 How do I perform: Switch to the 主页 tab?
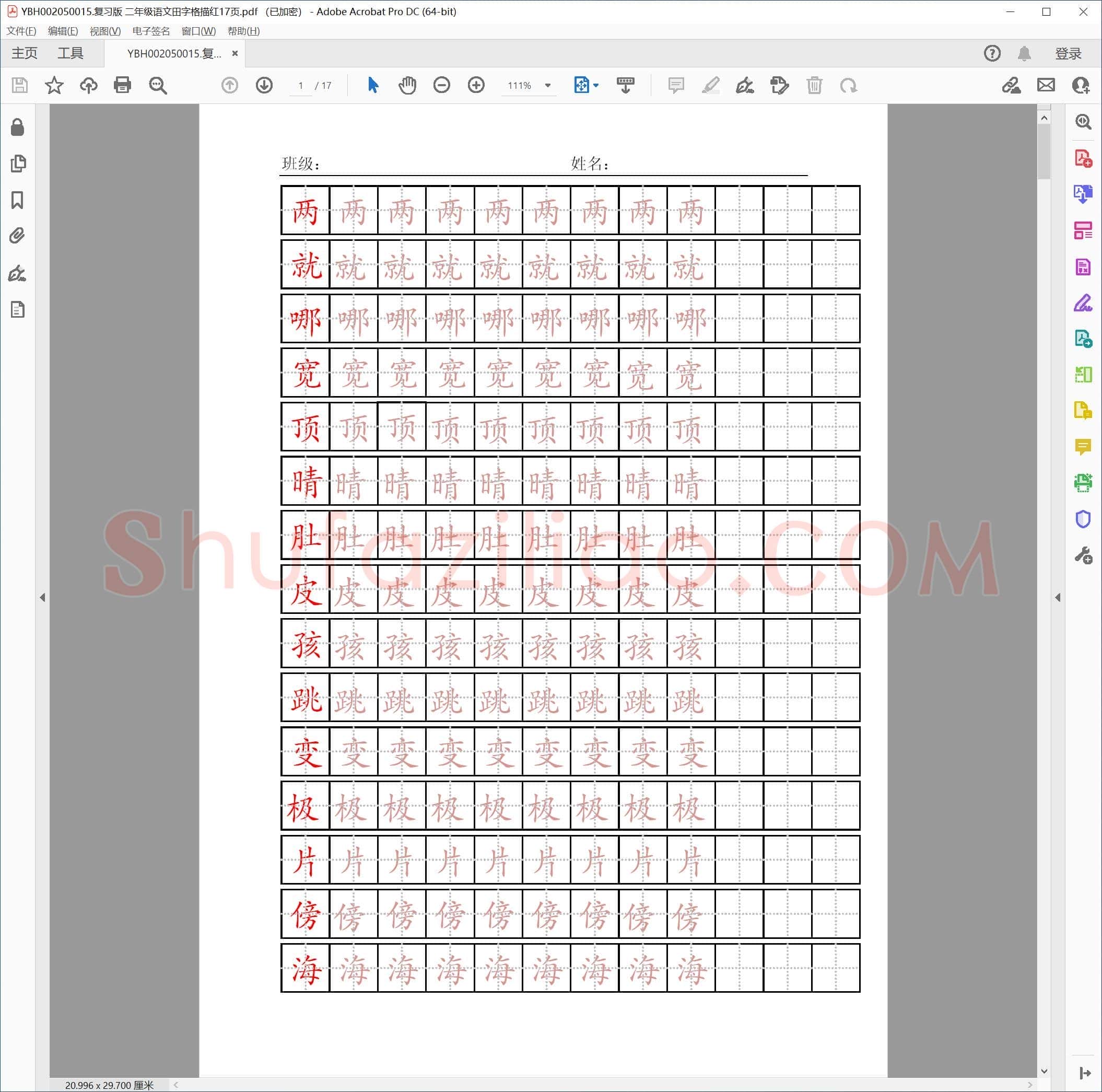click(25, 53)
